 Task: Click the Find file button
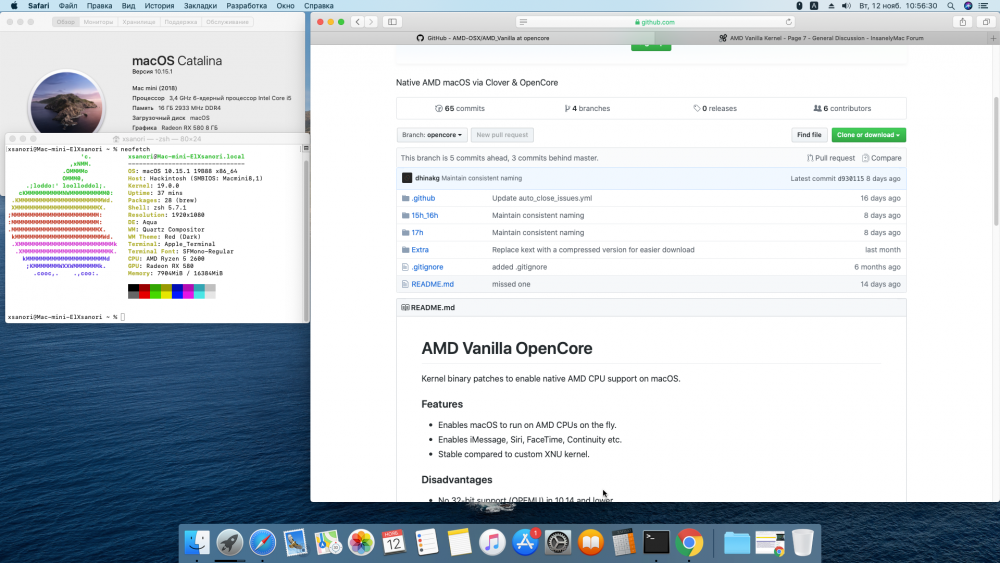(809, 135)
